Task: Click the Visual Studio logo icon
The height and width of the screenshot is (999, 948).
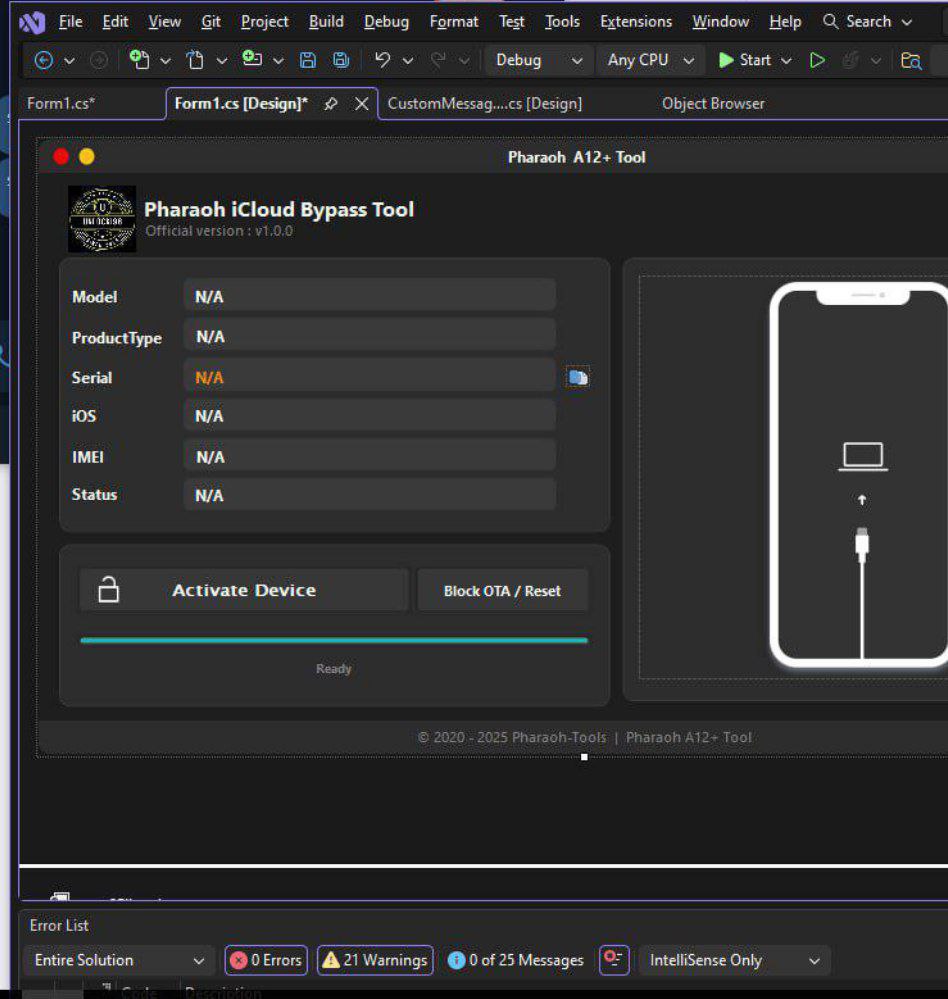Action: 32,23
